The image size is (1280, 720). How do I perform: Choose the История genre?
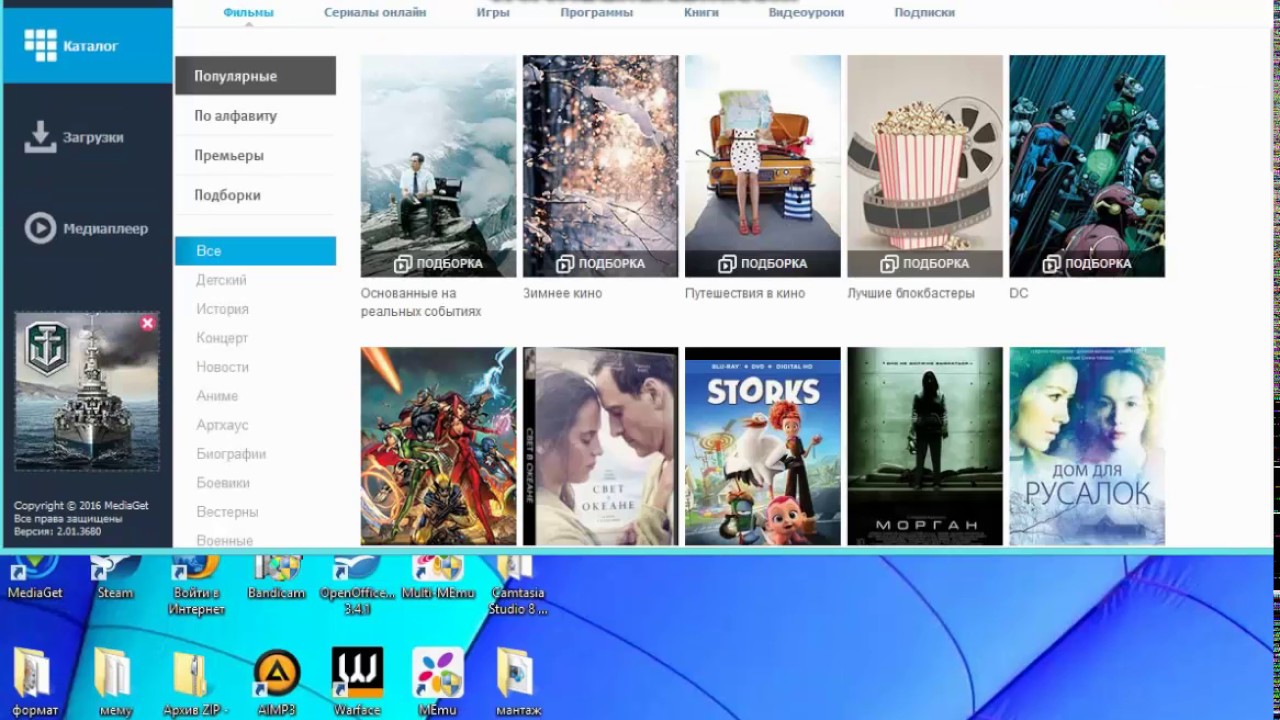222,309
